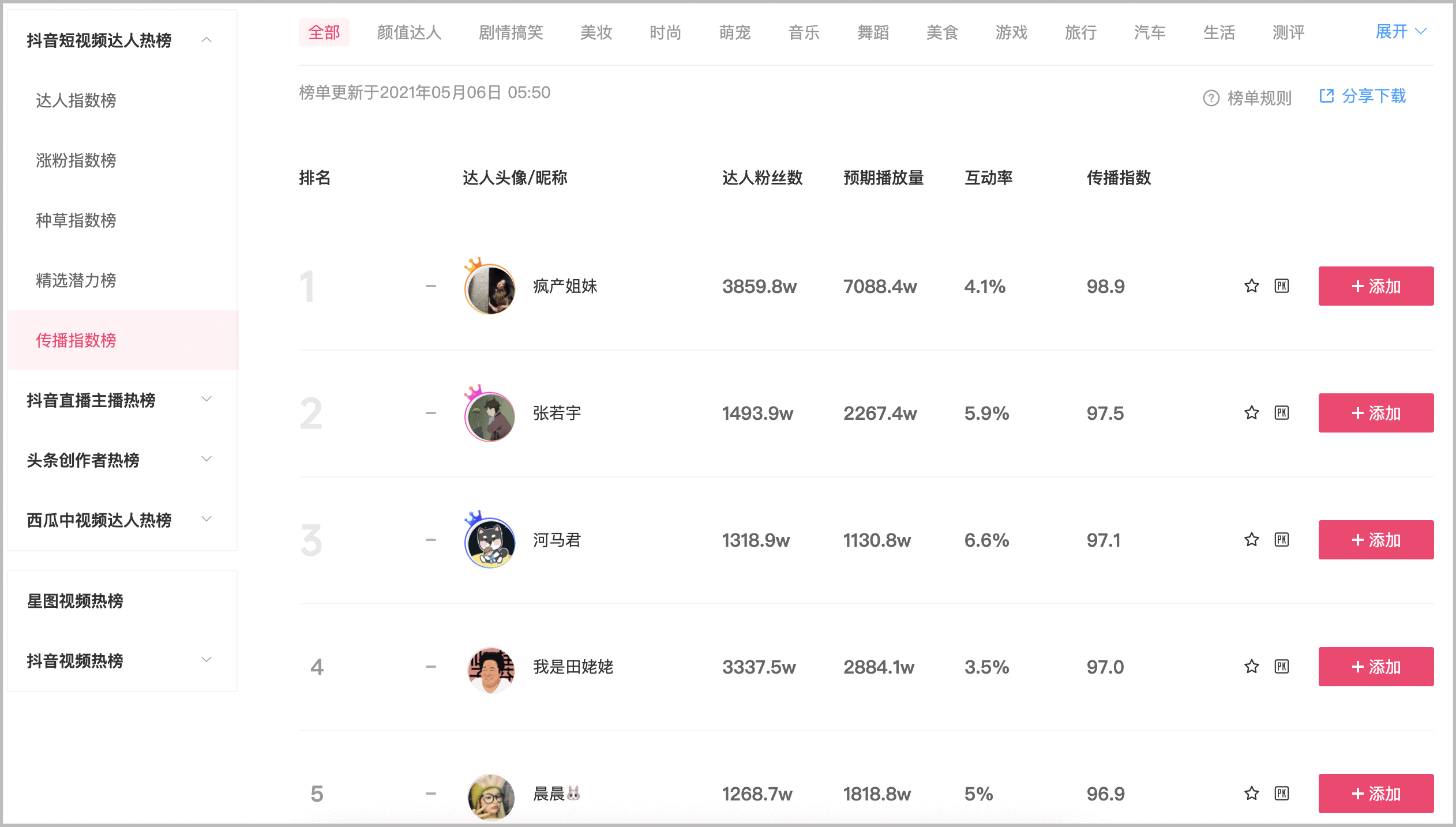Click 添加 button for 河马君
This screenshot has width=1456, height=827.
point(1375,540)
